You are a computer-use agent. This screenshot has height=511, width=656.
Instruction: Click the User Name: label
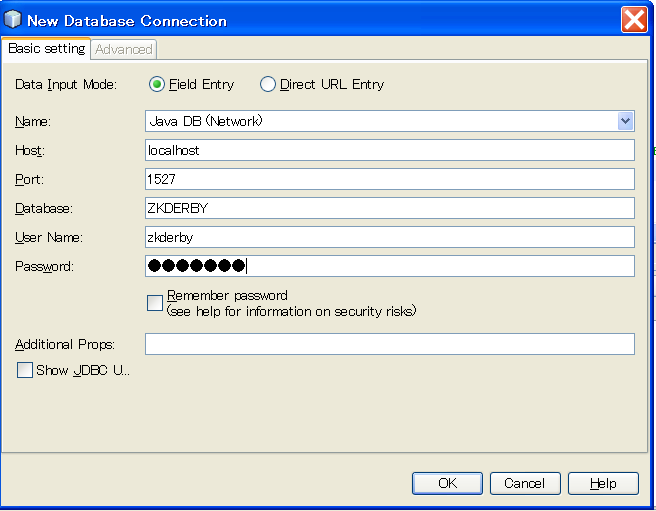[49, 237]
